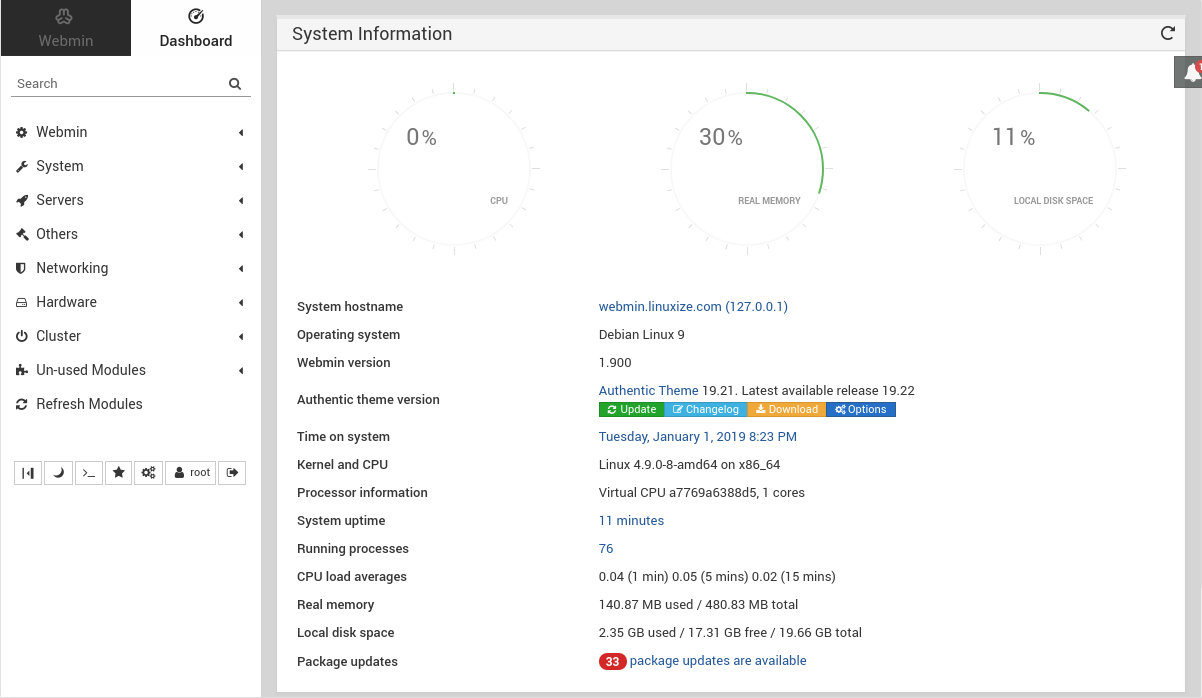Click the rocket icon beside Servers
This screenshot has height=698, width=1202.
coord(22,200)
